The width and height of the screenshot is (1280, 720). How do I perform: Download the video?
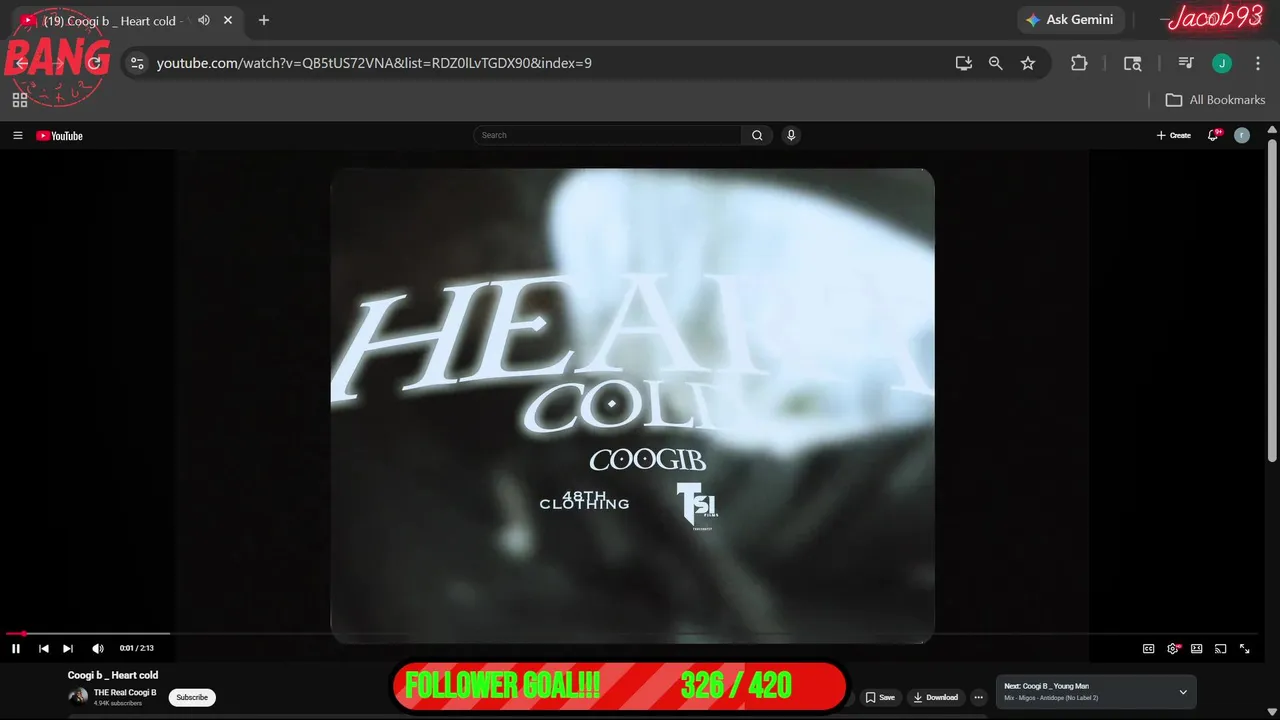(x=936, y=697)
